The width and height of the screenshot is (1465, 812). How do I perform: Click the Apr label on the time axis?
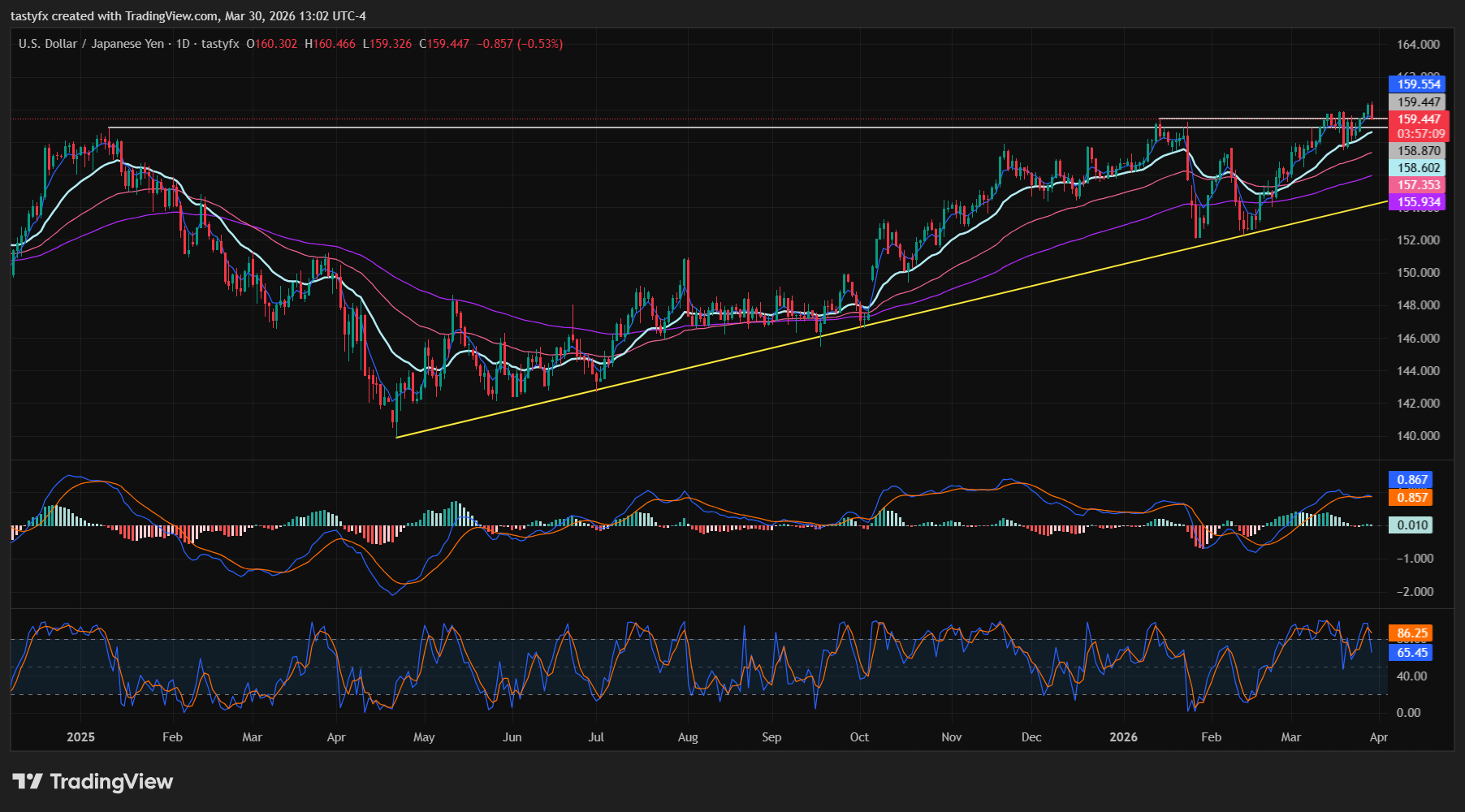coord(1380,737)
